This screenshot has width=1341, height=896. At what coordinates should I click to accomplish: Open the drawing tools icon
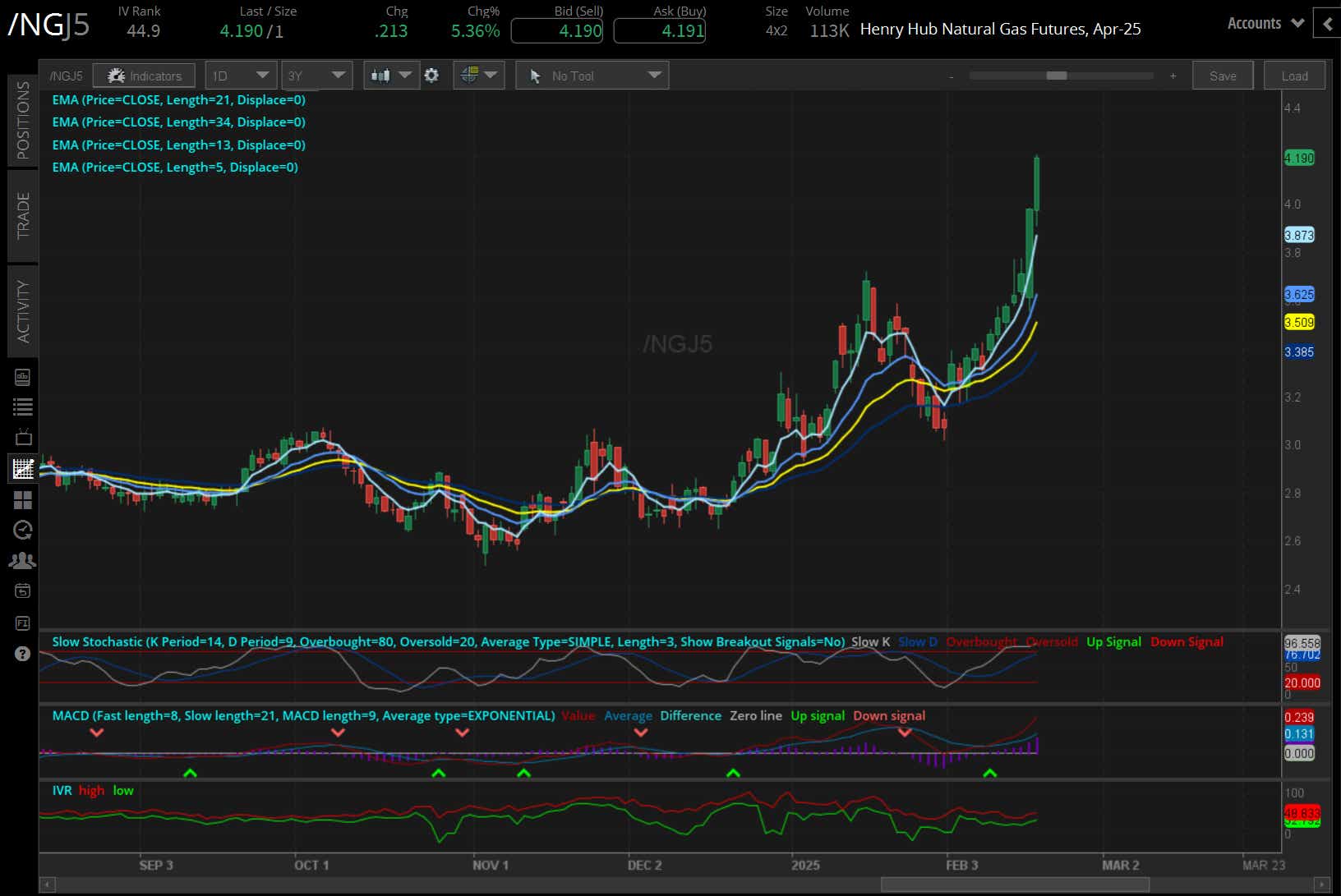[x=470, y=75]
